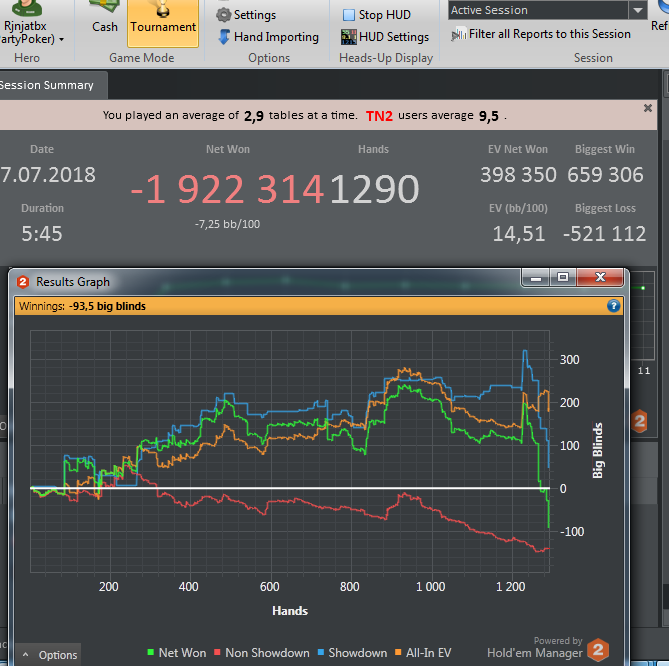Close the Results Graph window

pyautogui.click(x=600, y=278)
